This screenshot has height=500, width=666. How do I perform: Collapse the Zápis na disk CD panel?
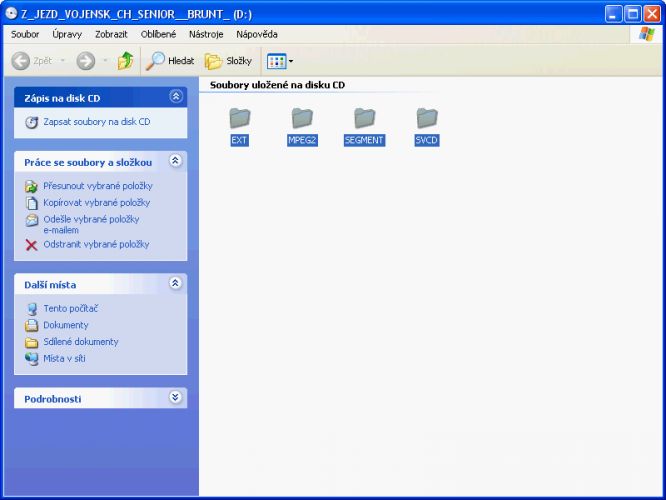click(176, 96)
